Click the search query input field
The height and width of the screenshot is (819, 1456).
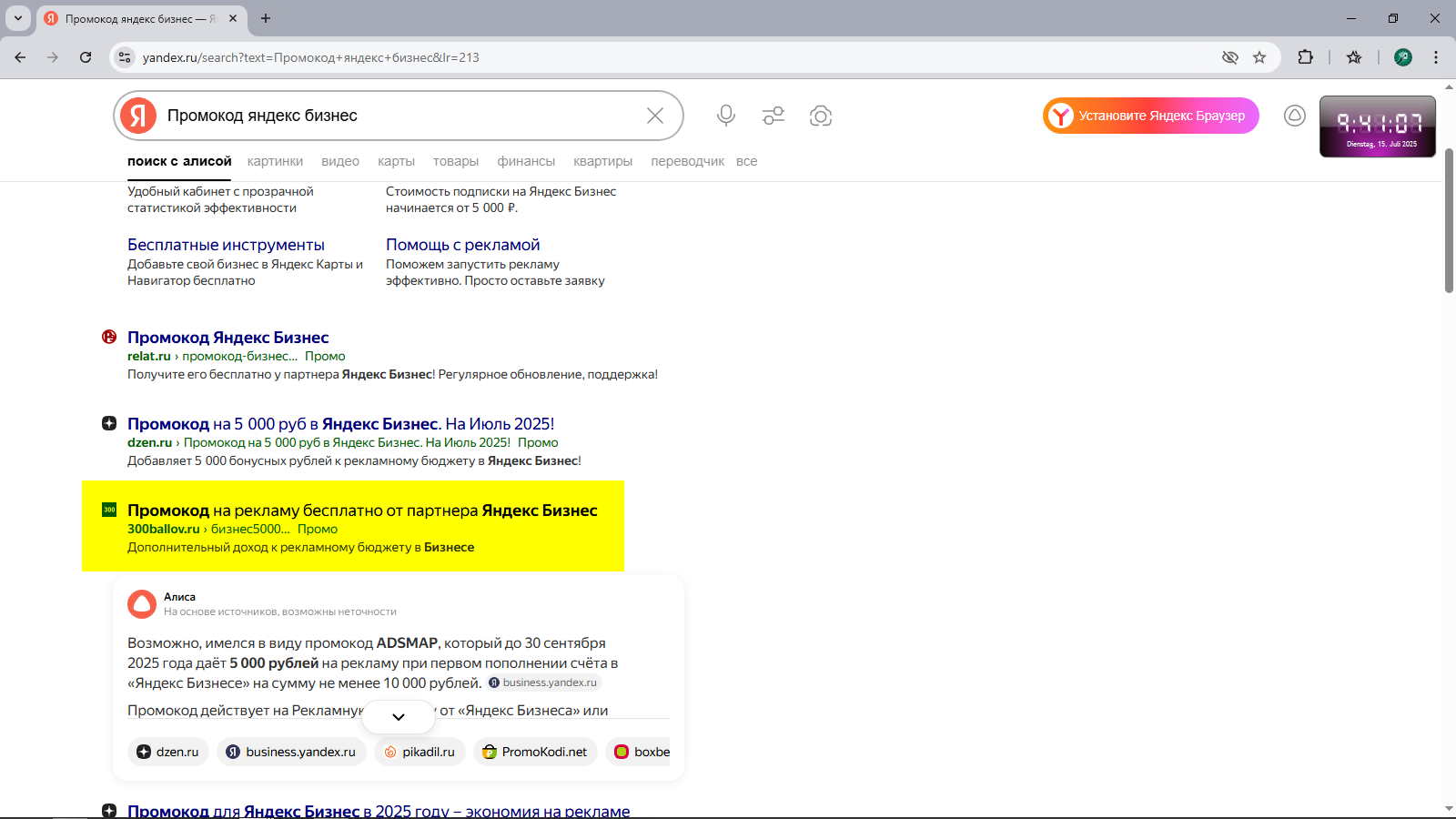coord(400,116)
